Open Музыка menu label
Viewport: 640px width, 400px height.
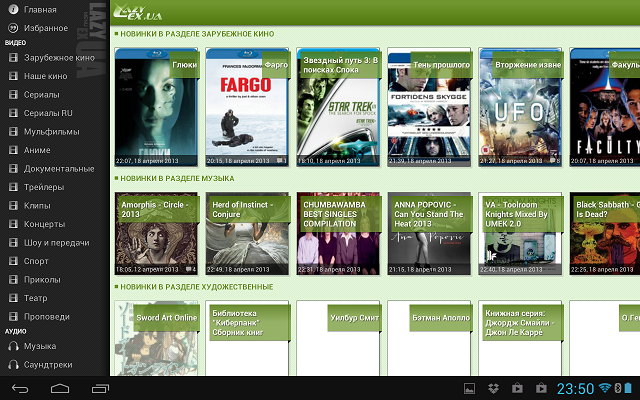40,346
